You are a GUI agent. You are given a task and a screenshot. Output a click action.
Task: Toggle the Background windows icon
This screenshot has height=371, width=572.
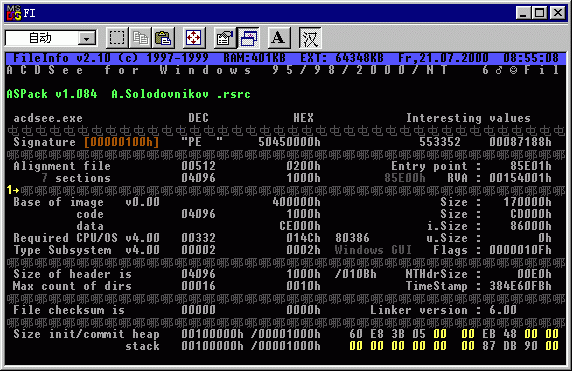click(248, 38)
